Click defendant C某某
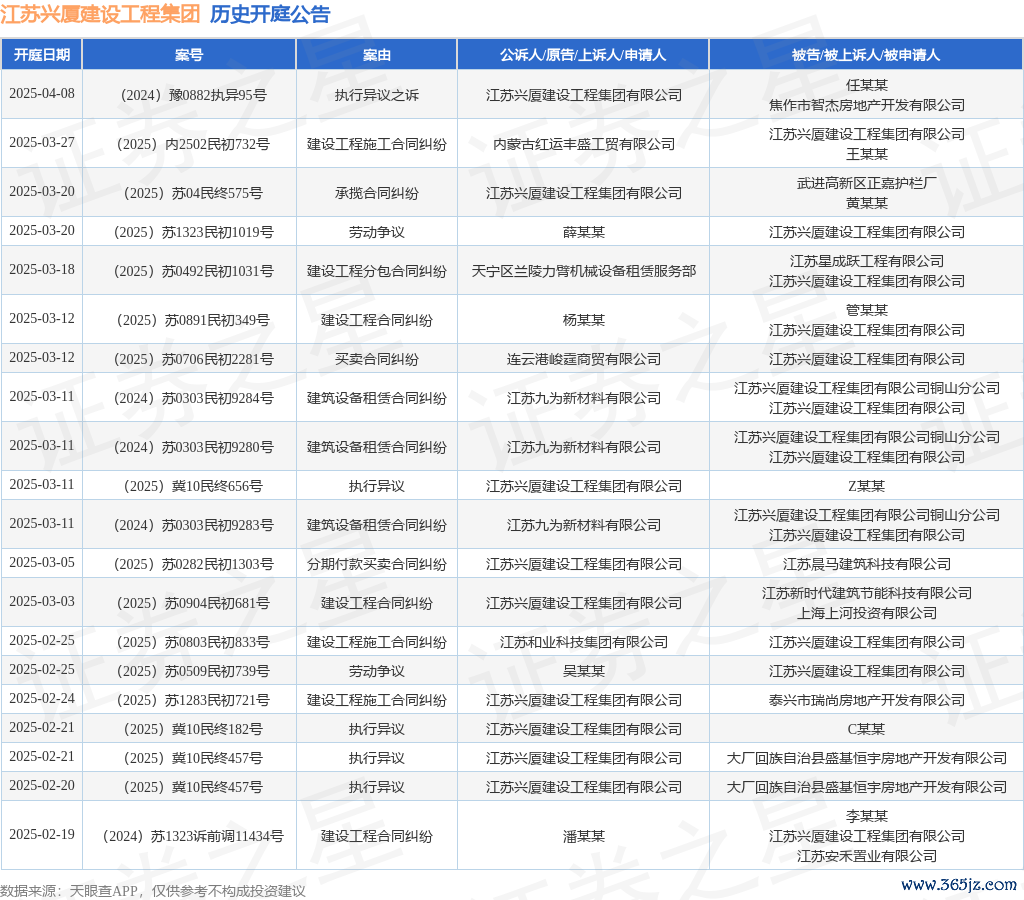 pos(867,730)
